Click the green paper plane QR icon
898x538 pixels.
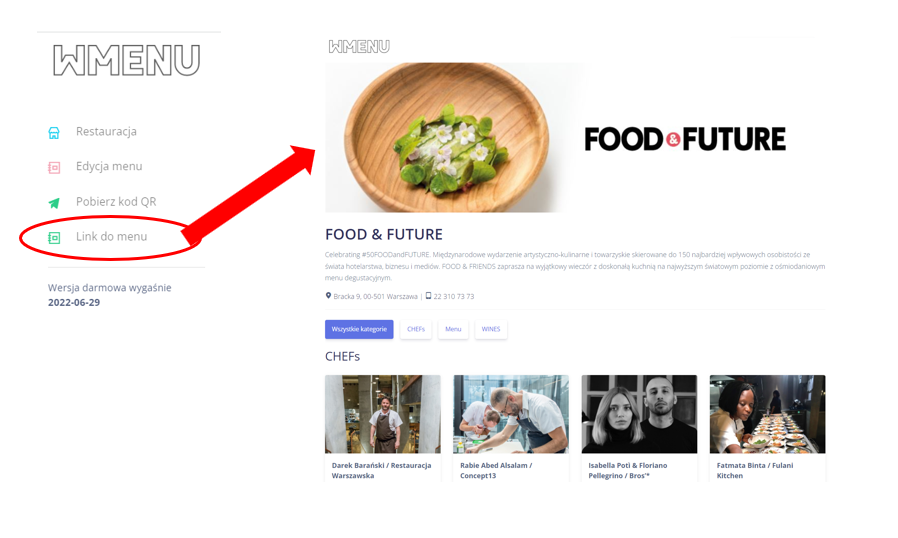coord(54,203)
